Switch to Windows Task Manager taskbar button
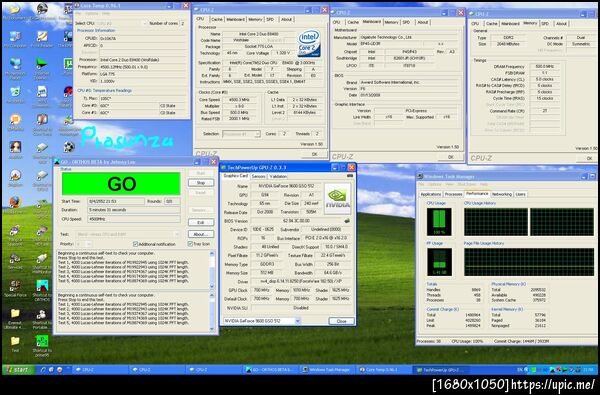The width and height of the screenshot is (600, 395). pyautogui.click(x=327, y=370)
